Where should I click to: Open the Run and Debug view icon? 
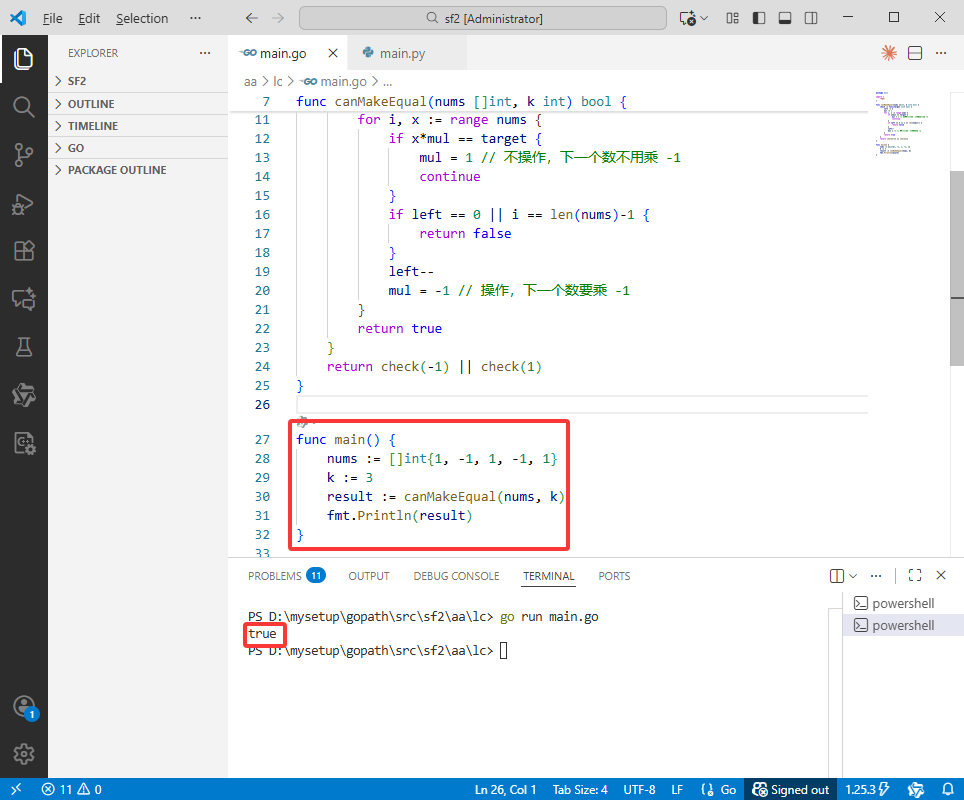point(23,203)
